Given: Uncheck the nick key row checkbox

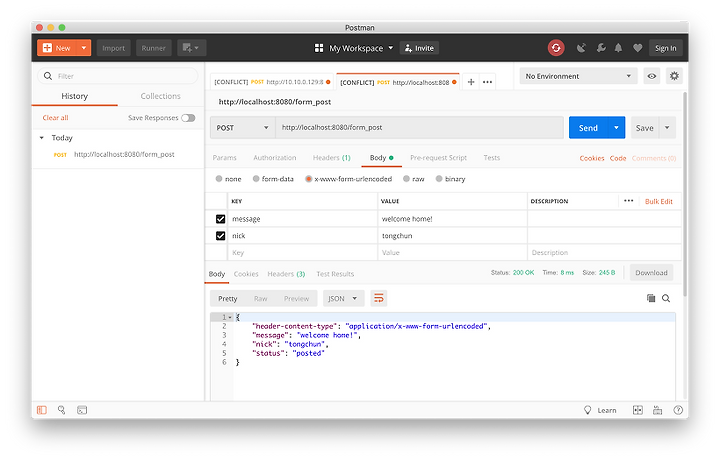Looking at the screenshot, I should tap(220, 236).
